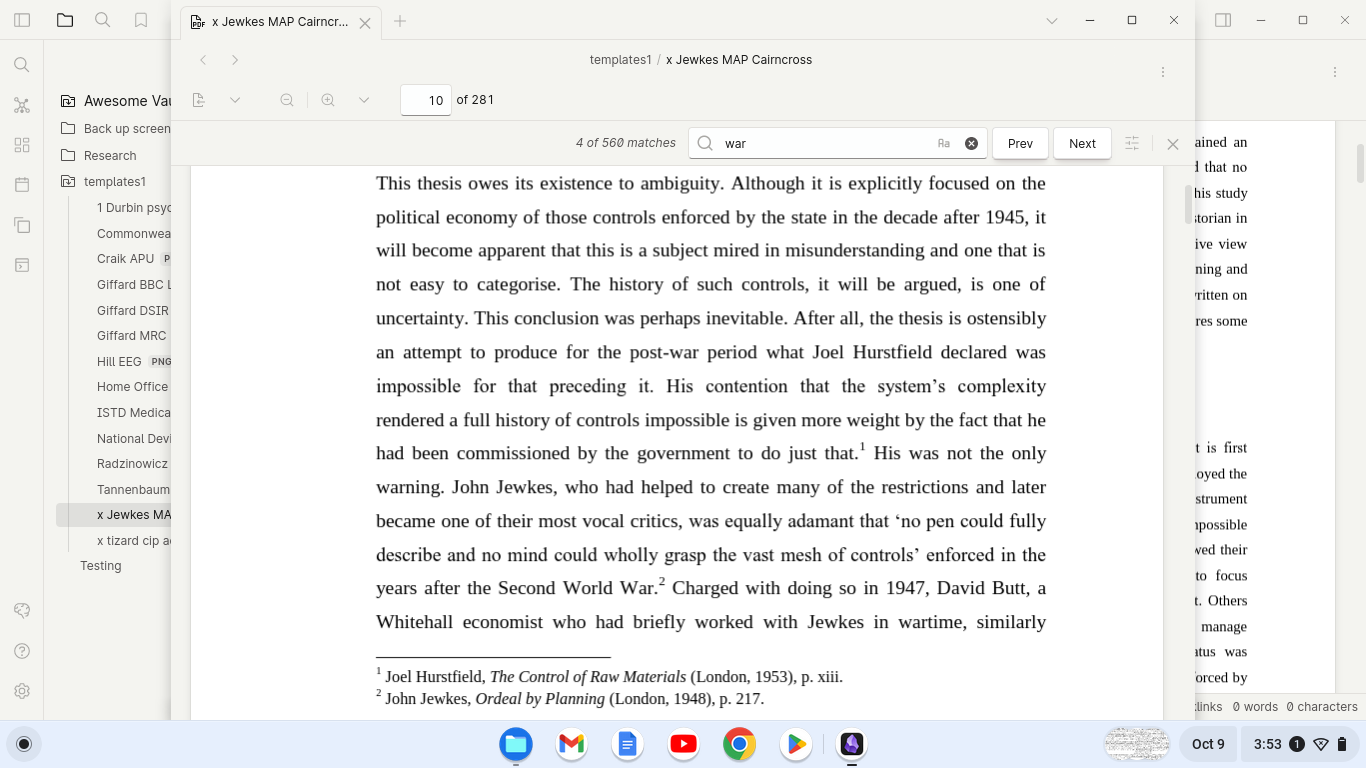Click the PDF zoom out icon
This screenshot has height=768, width=1366.
coord(287,100)
